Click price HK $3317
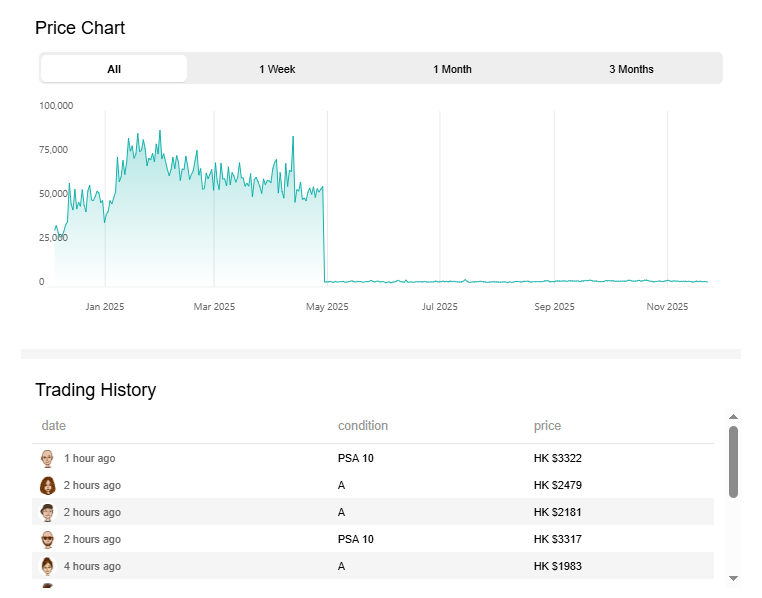Screen dimensions: 762x598 coord(557,539)
